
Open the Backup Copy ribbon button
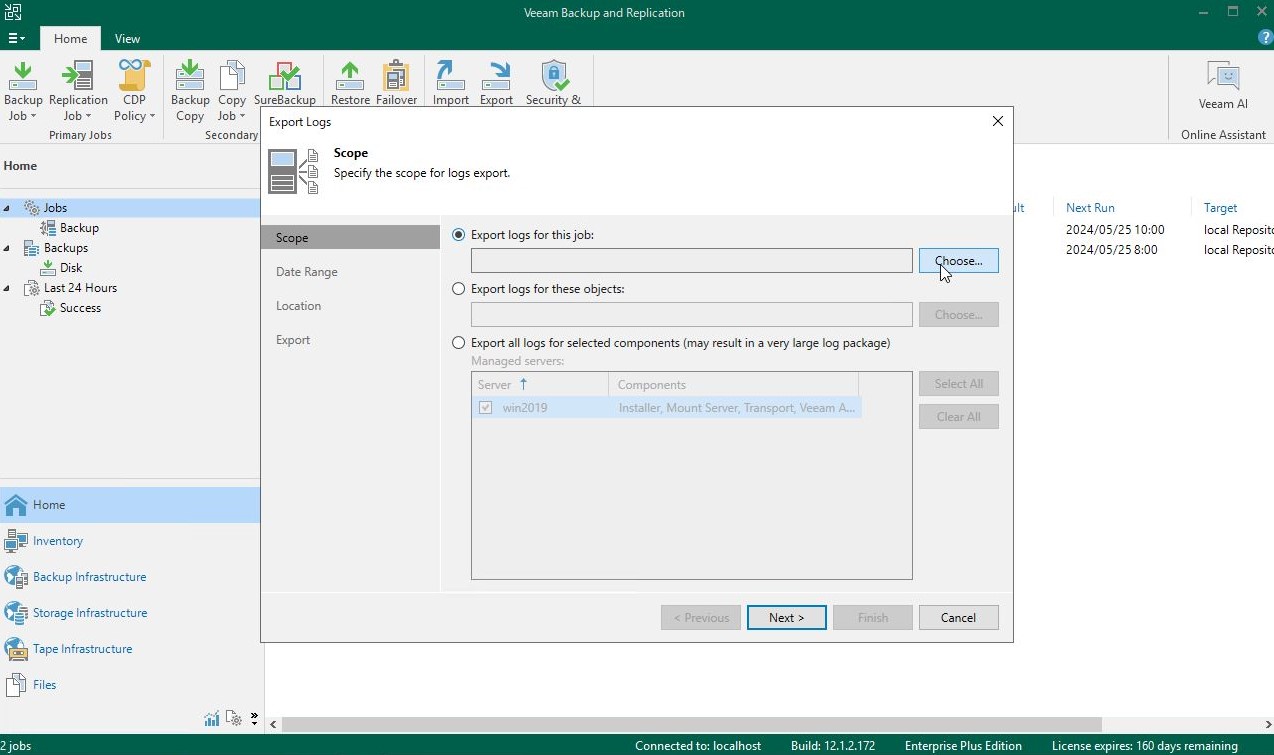point(190,91)
